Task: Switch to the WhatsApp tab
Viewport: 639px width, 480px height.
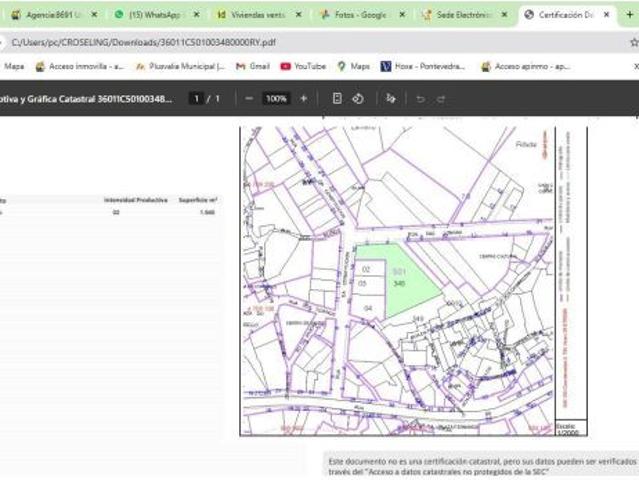Action: [x=151, y=15]
